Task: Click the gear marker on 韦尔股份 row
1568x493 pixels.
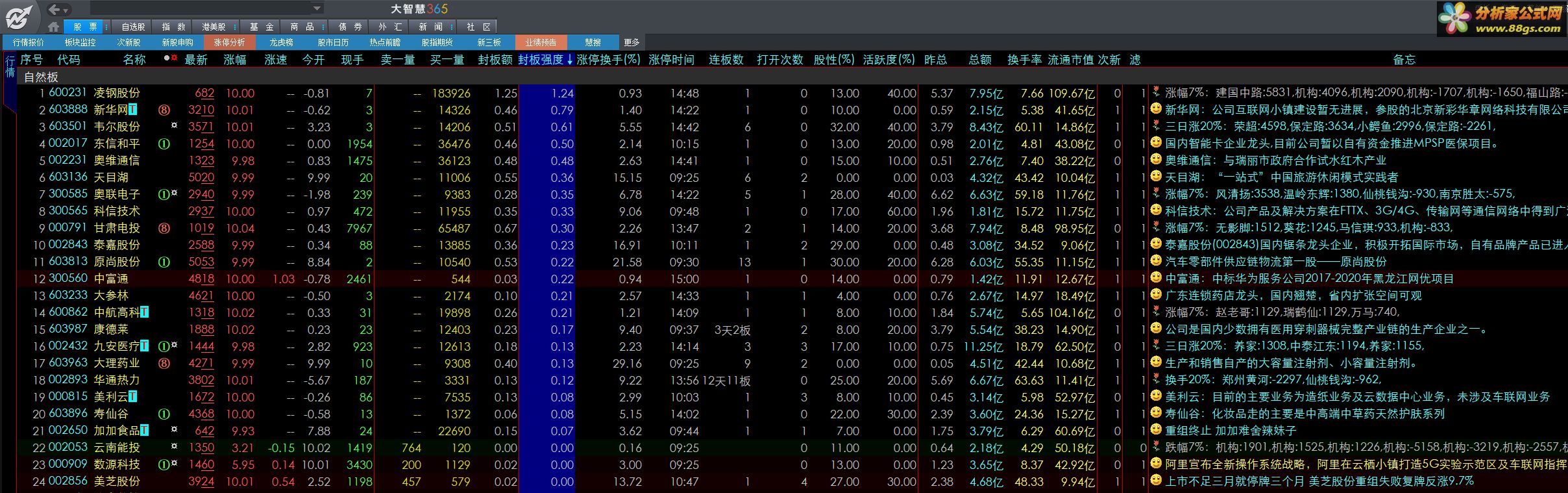Action: coord(174,125)
